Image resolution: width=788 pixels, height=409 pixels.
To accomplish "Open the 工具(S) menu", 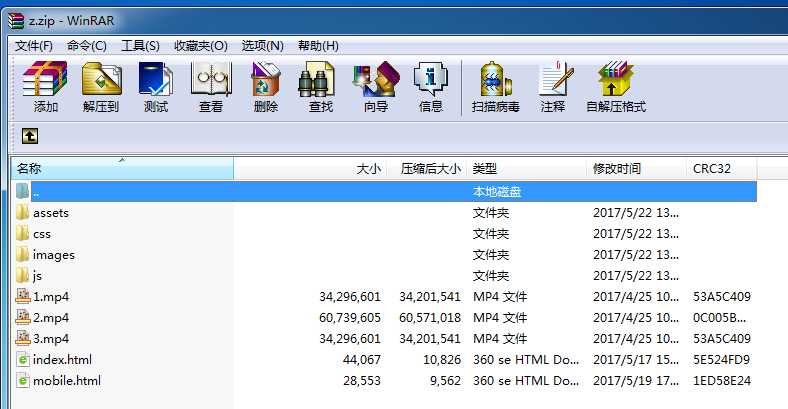I will click(140, 46).
